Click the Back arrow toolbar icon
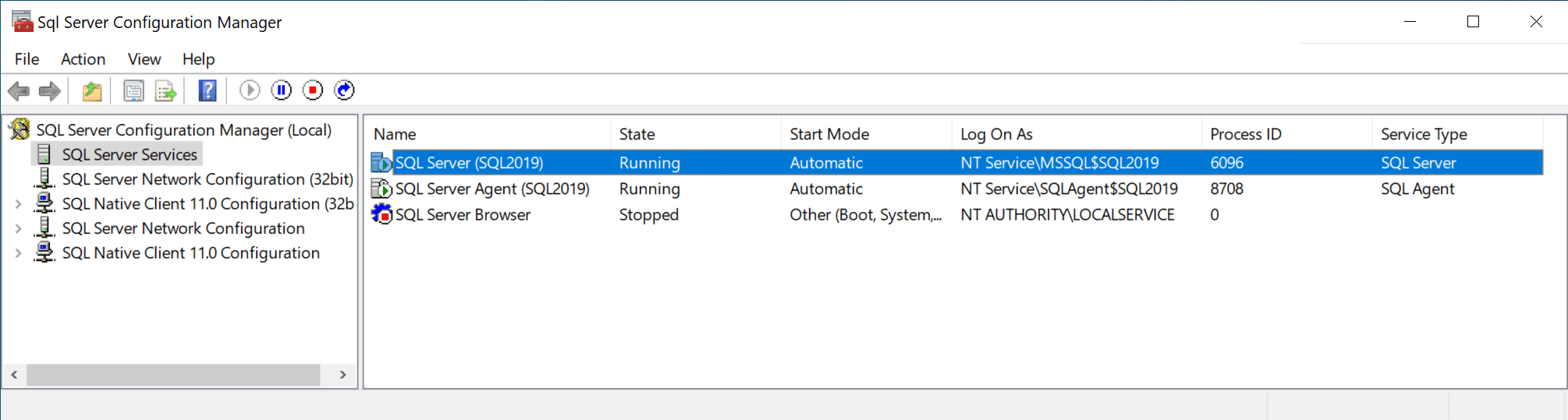 click(x=19, y=91)
